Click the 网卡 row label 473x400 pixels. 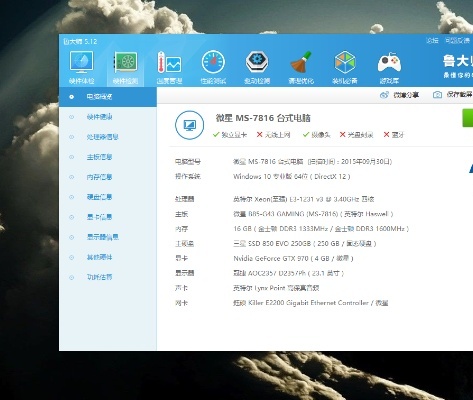182,303
